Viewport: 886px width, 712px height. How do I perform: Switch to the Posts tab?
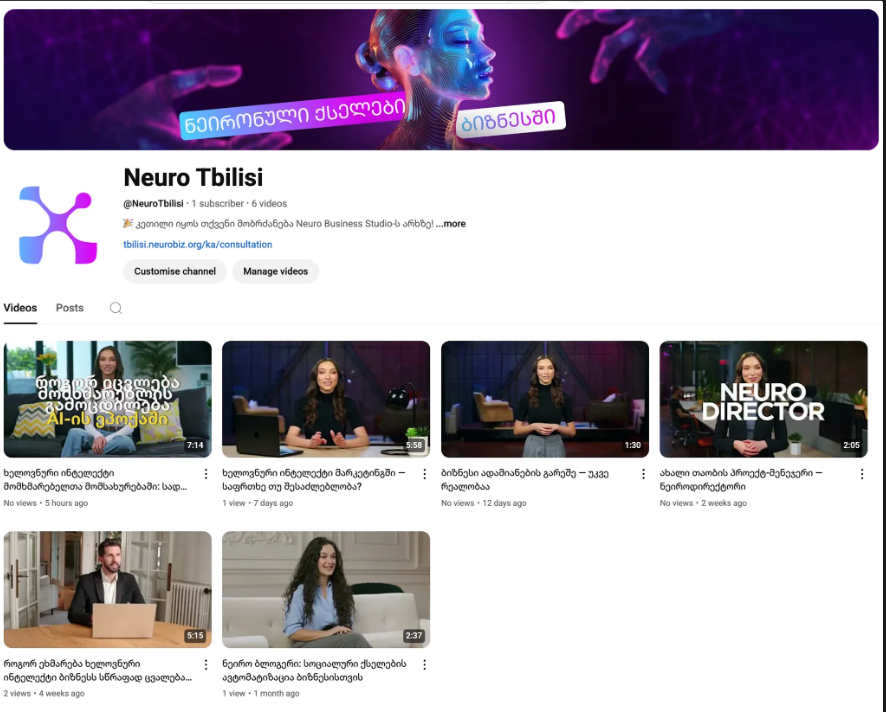70,308
